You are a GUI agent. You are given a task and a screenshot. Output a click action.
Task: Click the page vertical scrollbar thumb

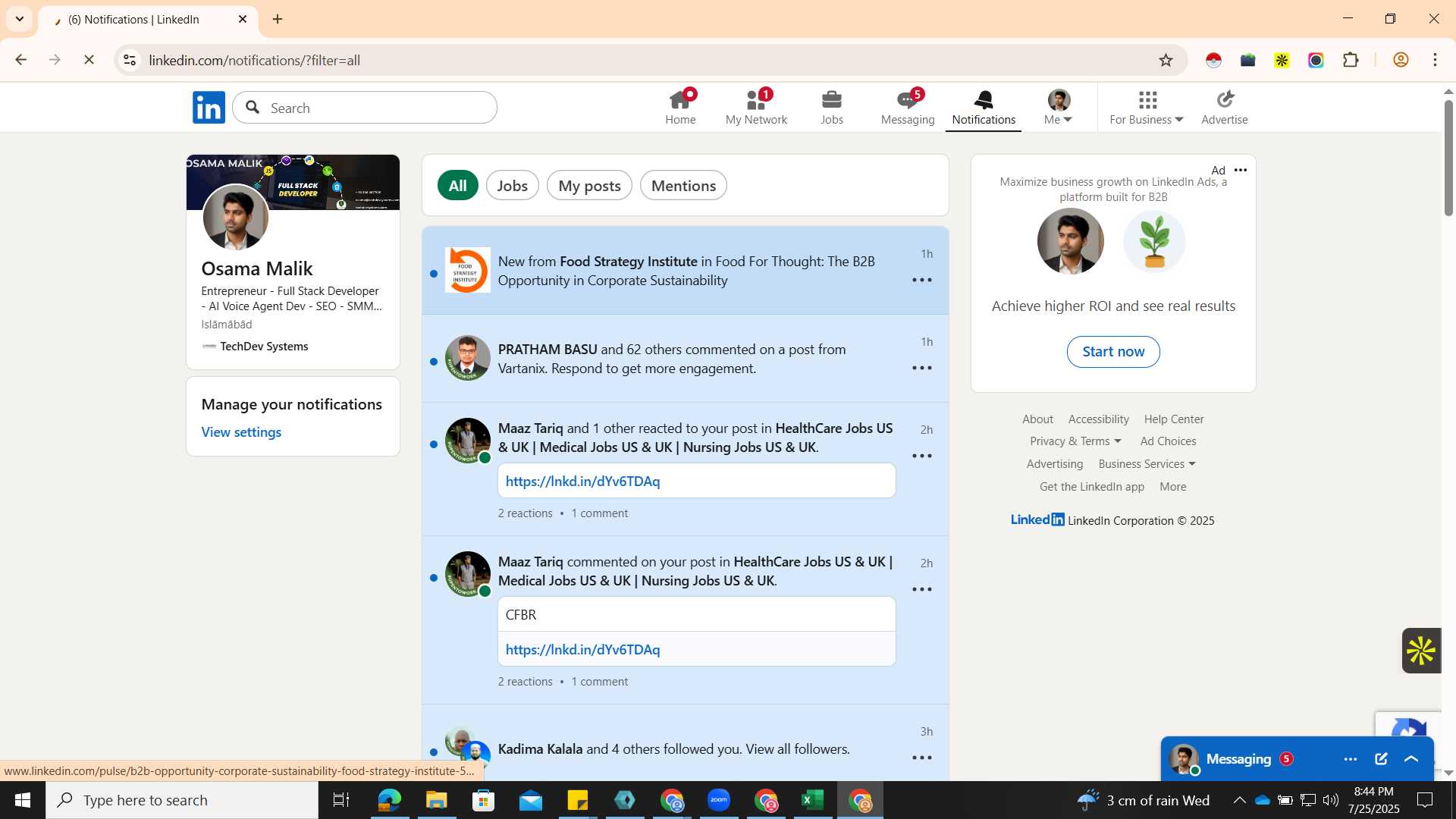point(1448,158)
